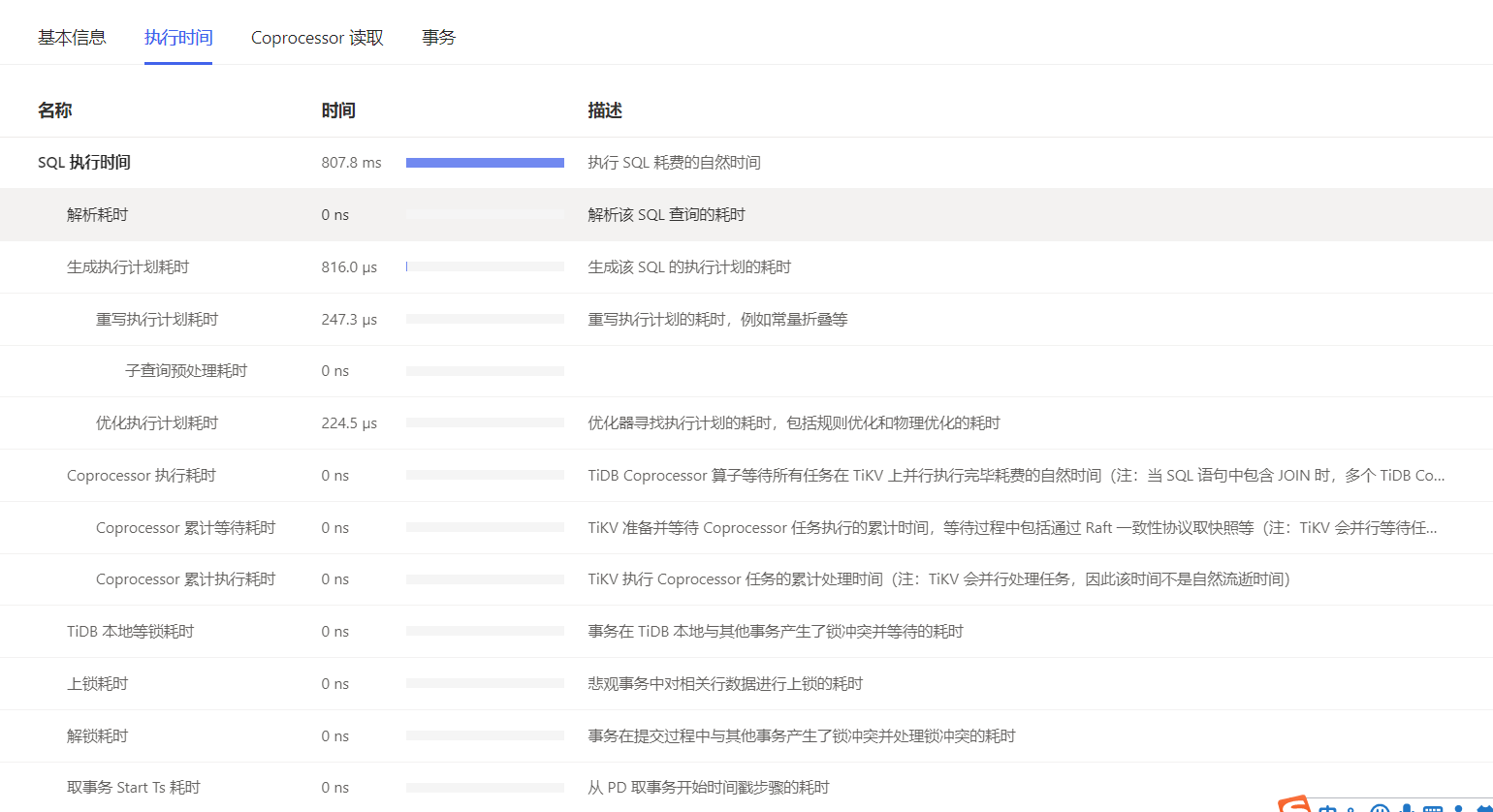Screen dimensions: 1493x812
Task: Click the 247.3 µs time value
Action: [x=350, y=319]
